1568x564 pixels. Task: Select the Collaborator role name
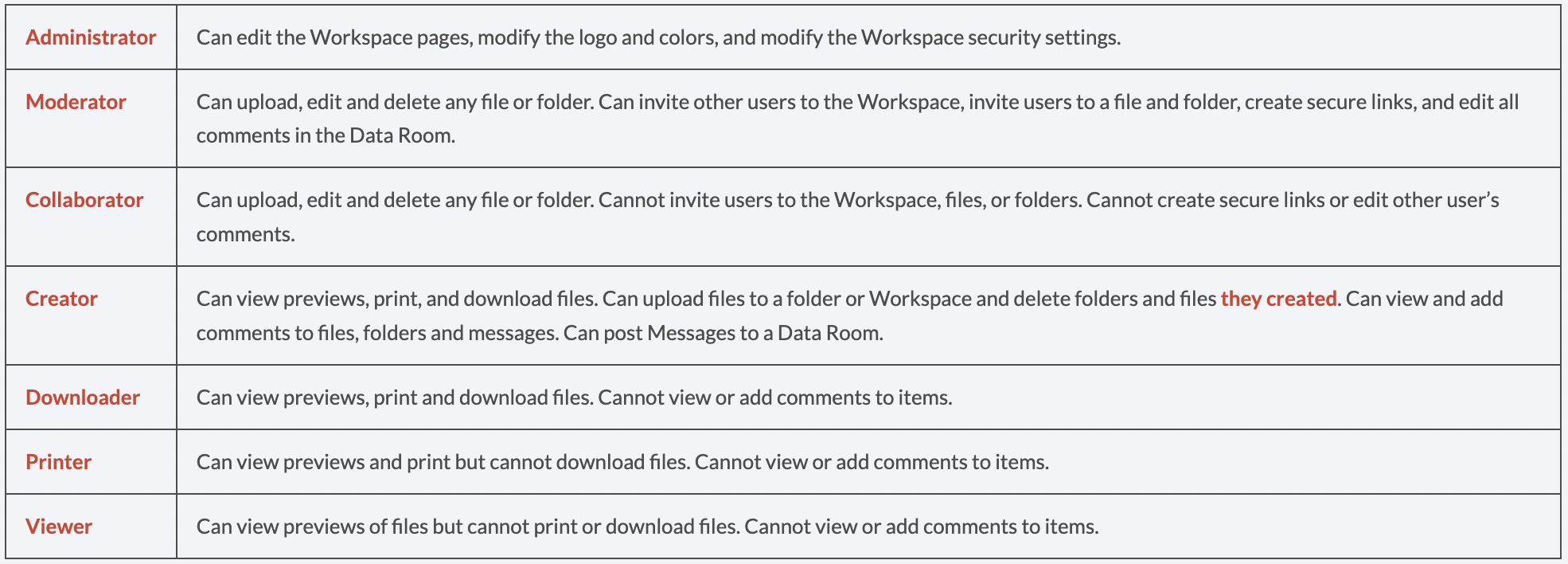pyautogui.click(x=84, y=200)
